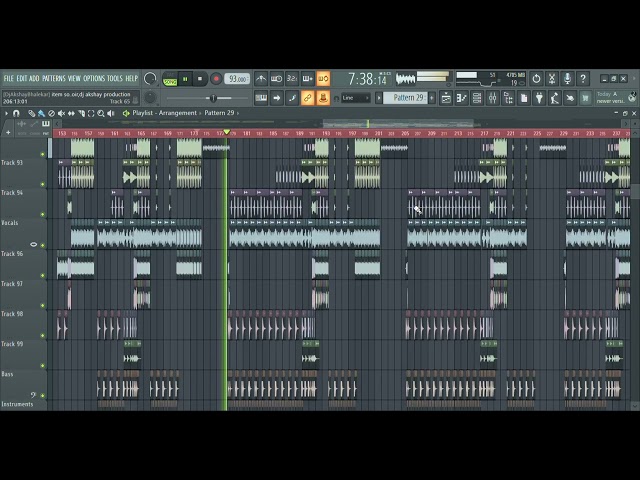Toggle Song/Pattern playback mode

point(170,79)
